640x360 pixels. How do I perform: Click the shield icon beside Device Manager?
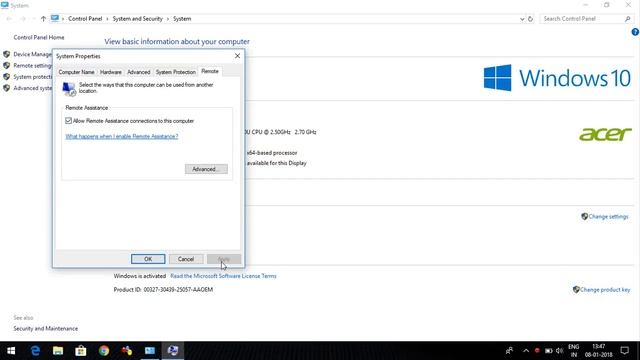click(x=7, y=54)
